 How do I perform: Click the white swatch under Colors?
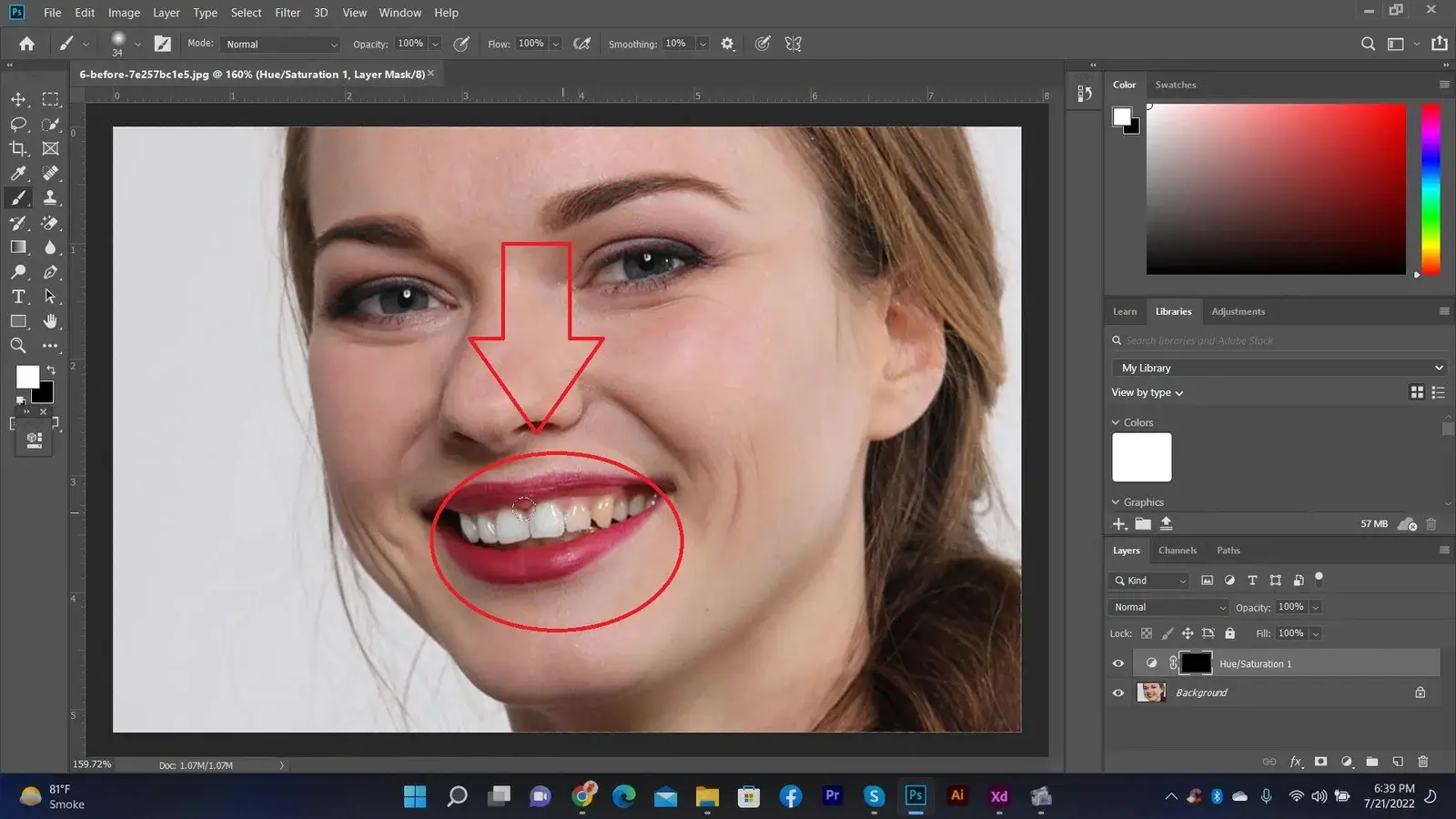(1141, 457)
